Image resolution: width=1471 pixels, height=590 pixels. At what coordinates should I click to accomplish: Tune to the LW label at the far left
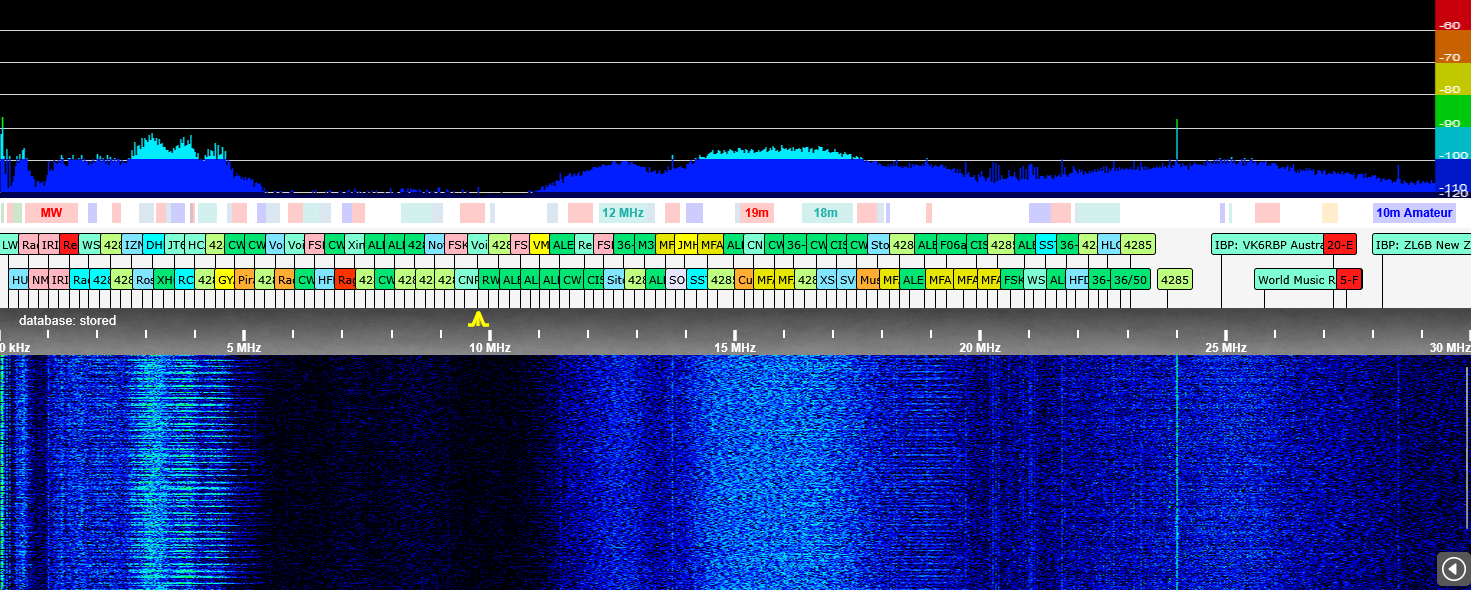(x=9, y=245)
